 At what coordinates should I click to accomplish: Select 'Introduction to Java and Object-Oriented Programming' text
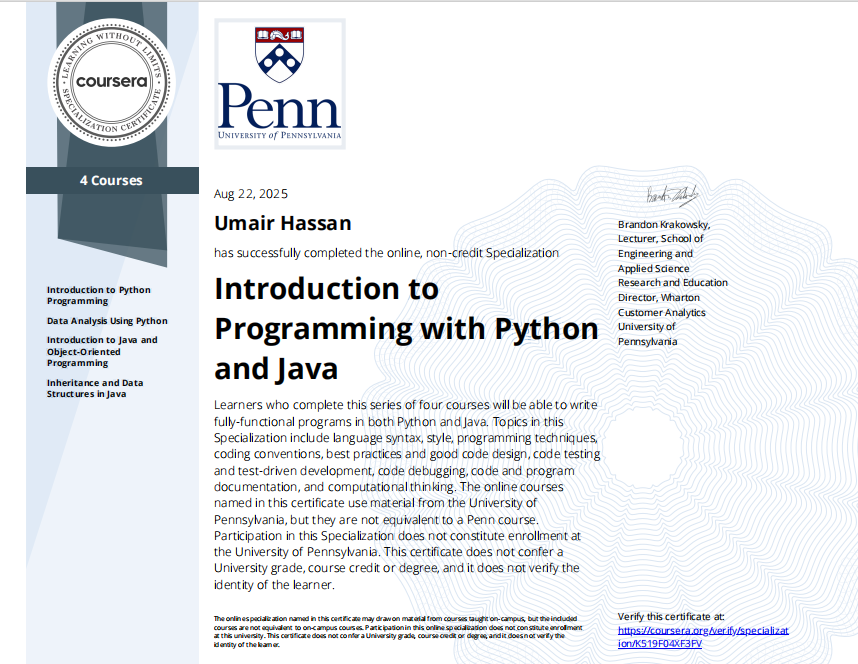click(102, 351)
